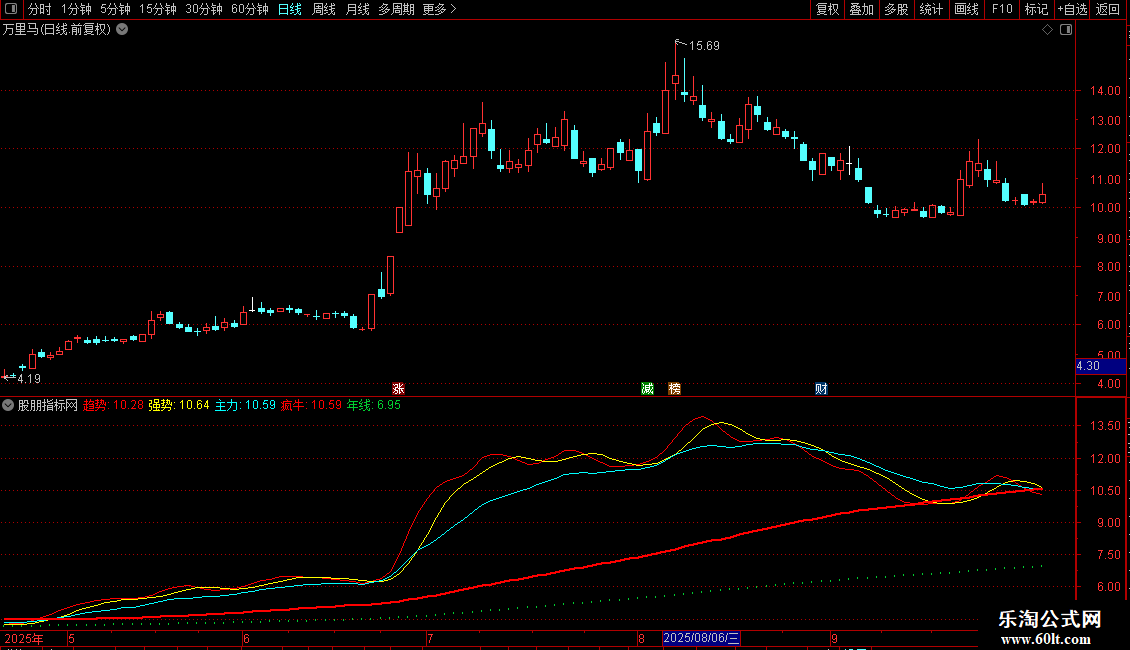
Task: Add stock via +自选
Action: pos(1072,9)
